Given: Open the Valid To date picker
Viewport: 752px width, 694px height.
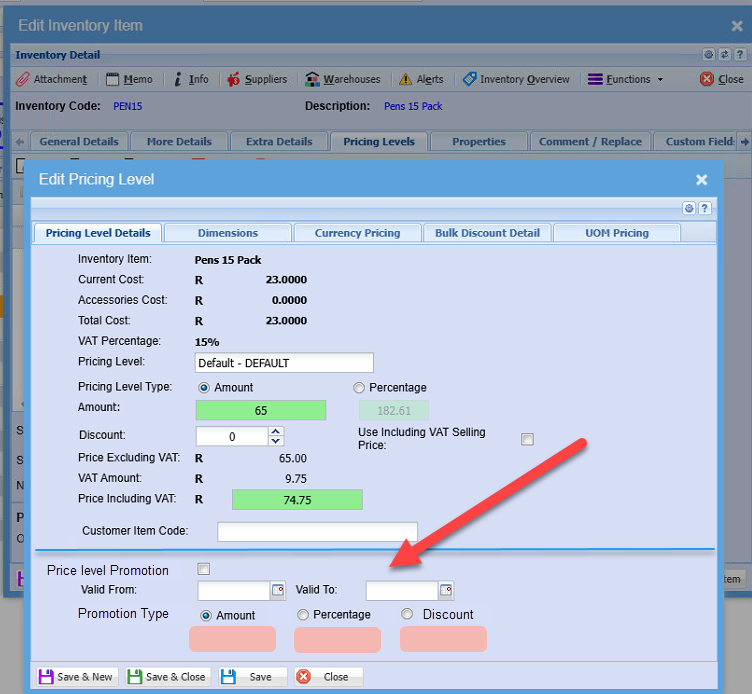Looking at the screenshot, I should coord(446,590).
